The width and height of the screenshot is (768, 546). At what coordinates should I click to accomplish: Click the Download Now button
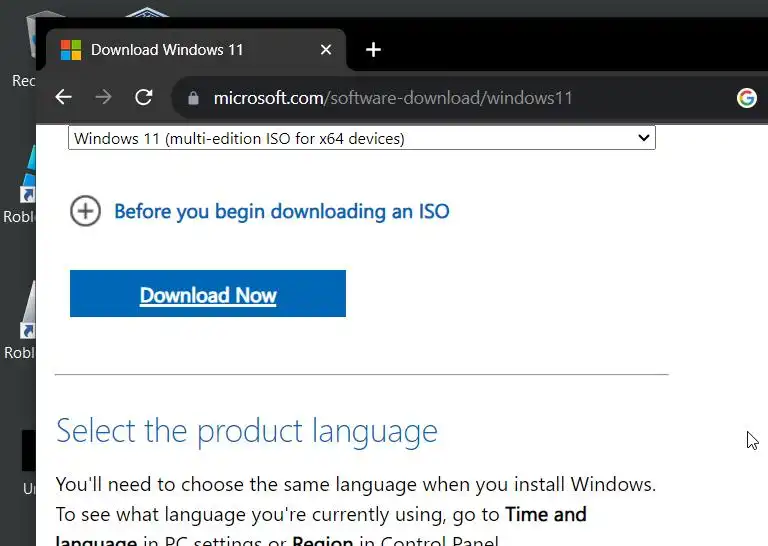click(x=208, y=293)
